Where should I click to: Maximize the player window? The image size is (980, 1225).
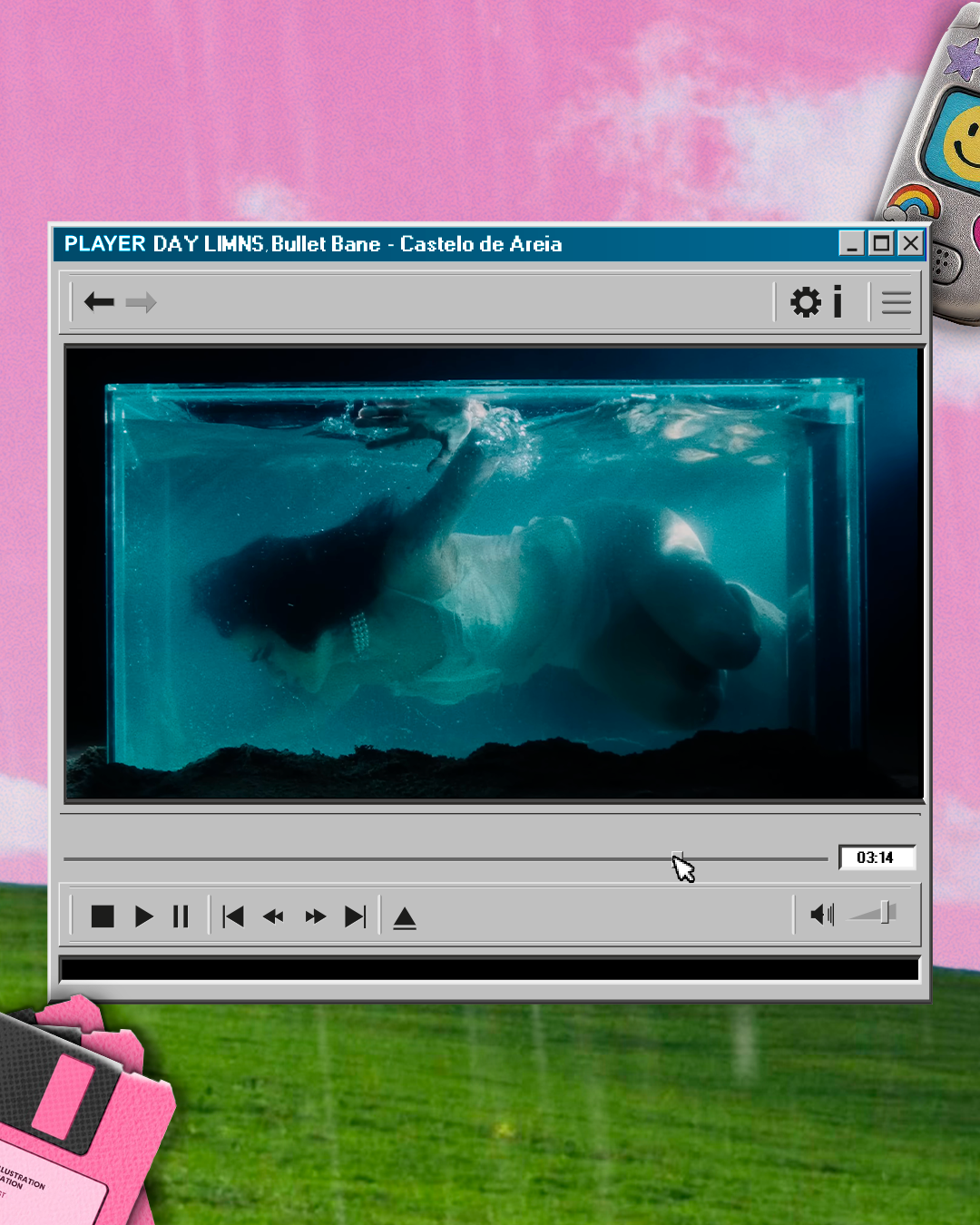click(x=881, y=243)
